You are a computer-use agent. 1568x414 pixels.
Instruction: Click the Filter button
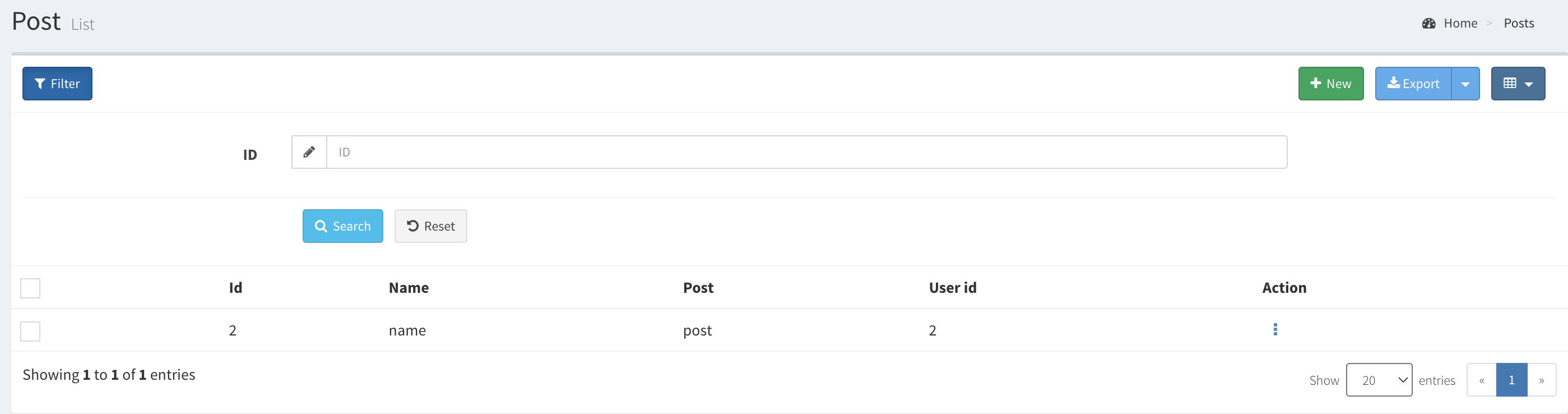coord(57,84)
